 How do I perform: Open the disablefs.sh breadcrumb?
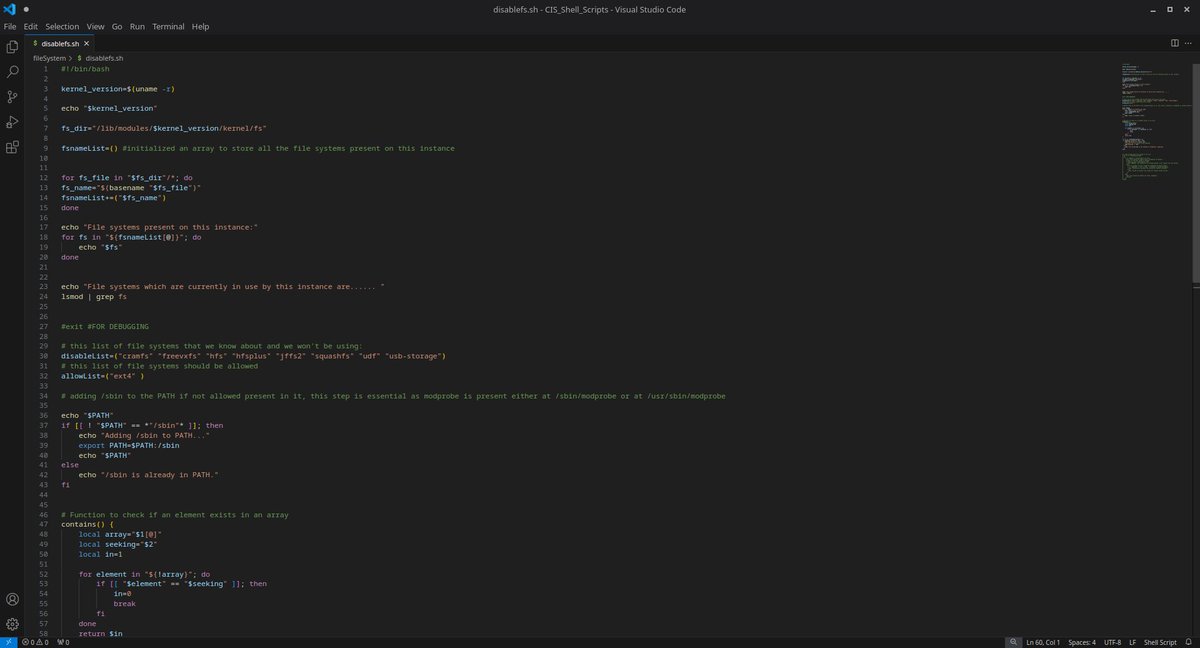[103, 58]
